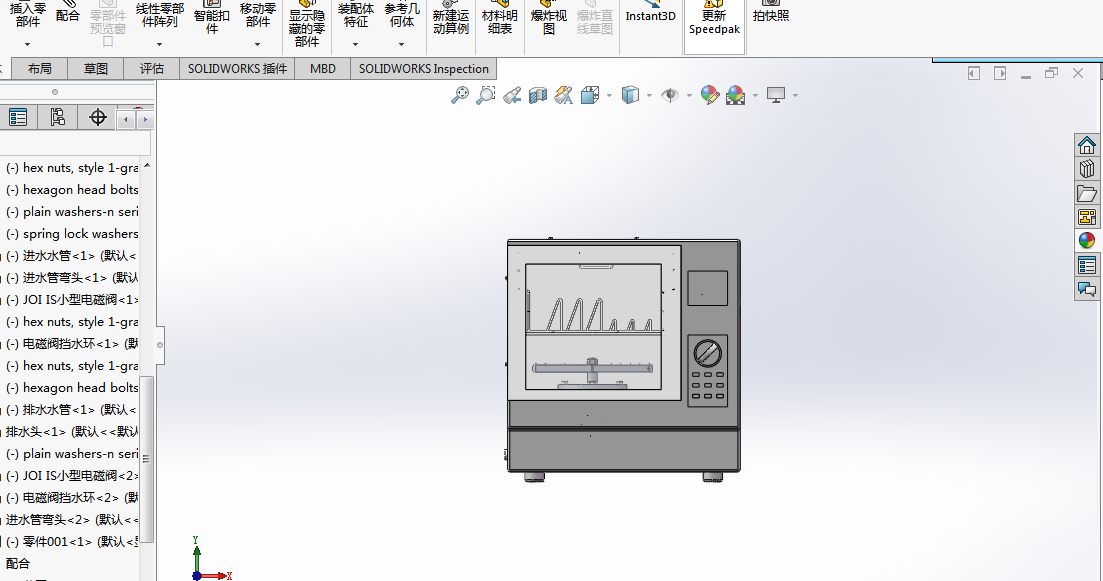This screenshot has height=581, width=1103.
Task: Open Display Style dropdown arrow
Action: coord(649,95)
